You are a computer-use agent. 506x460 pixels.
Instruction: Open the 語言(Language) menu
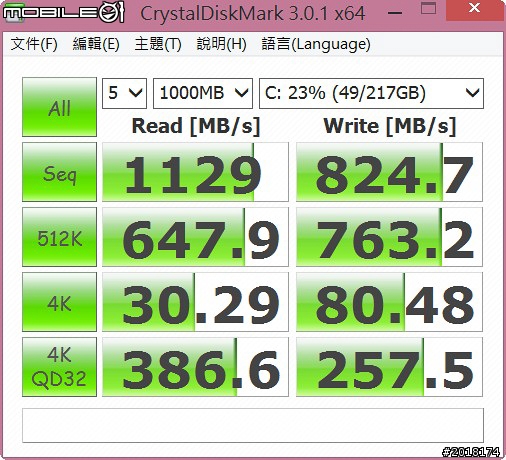coord(316,44)
